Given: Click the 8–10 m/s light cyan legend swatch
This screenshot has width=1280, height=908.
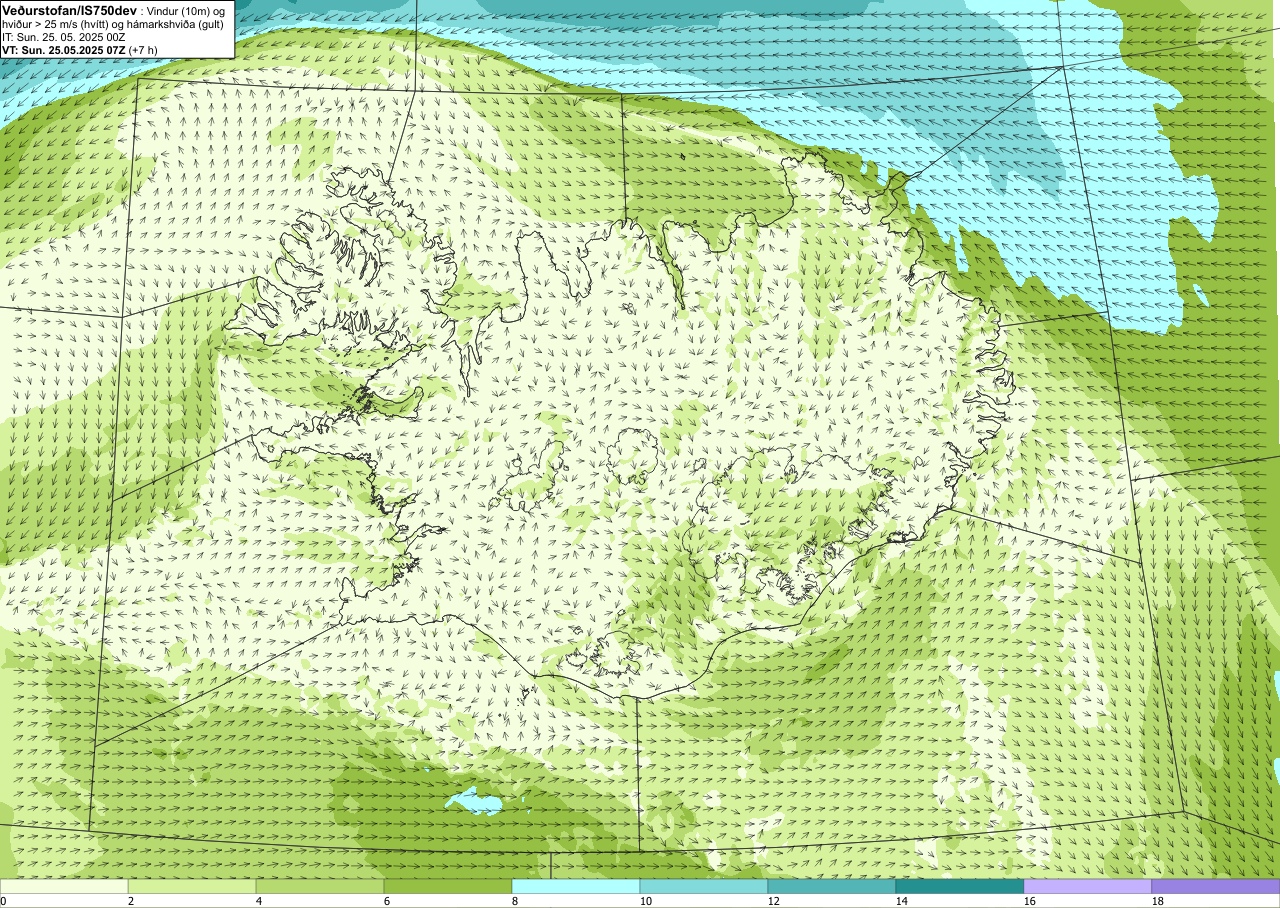Looking at the screenshot, I should [x=576, y=887].
